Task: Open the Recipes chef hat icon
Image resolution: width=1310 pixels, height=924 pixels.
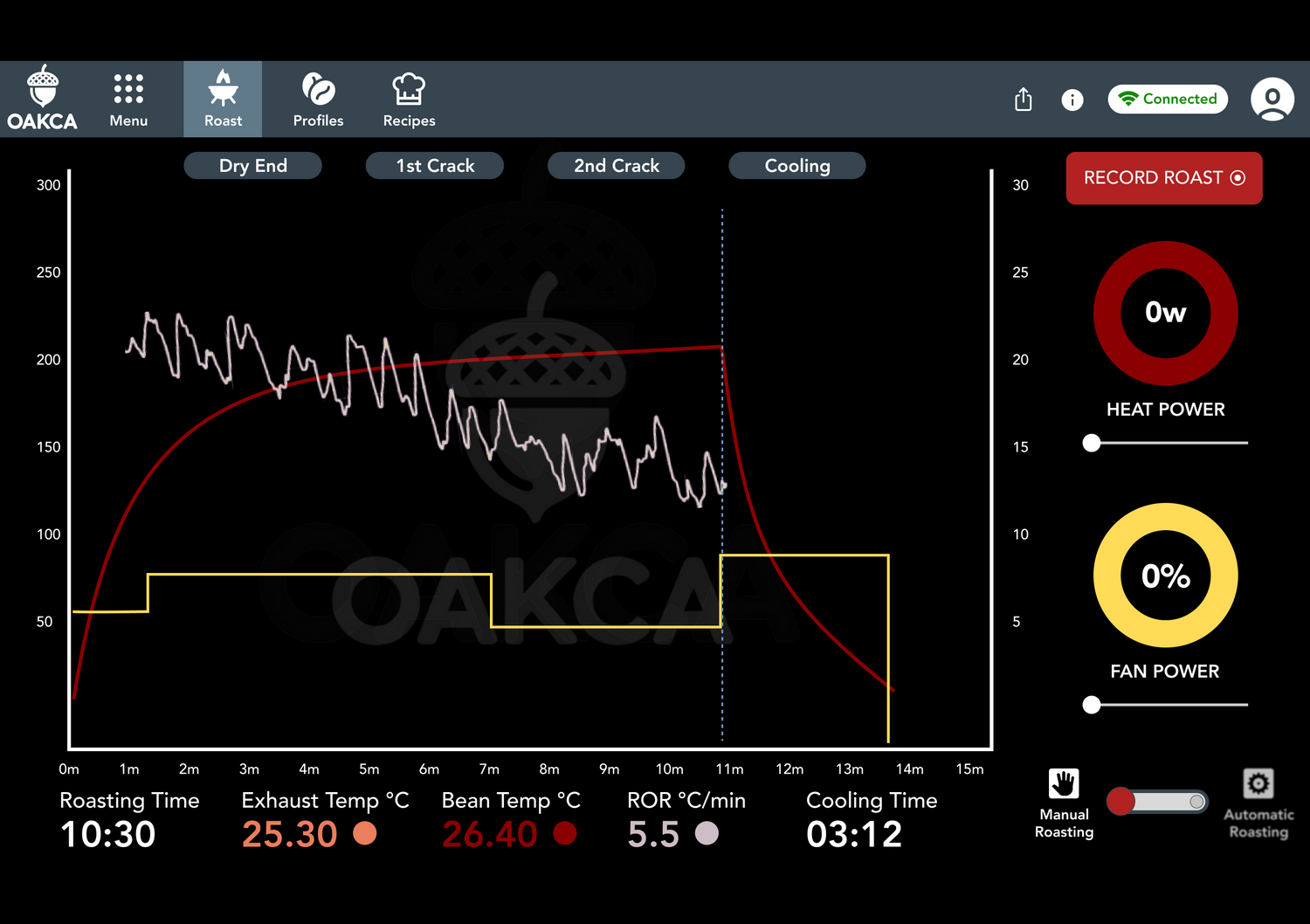Action: (409, 89)
